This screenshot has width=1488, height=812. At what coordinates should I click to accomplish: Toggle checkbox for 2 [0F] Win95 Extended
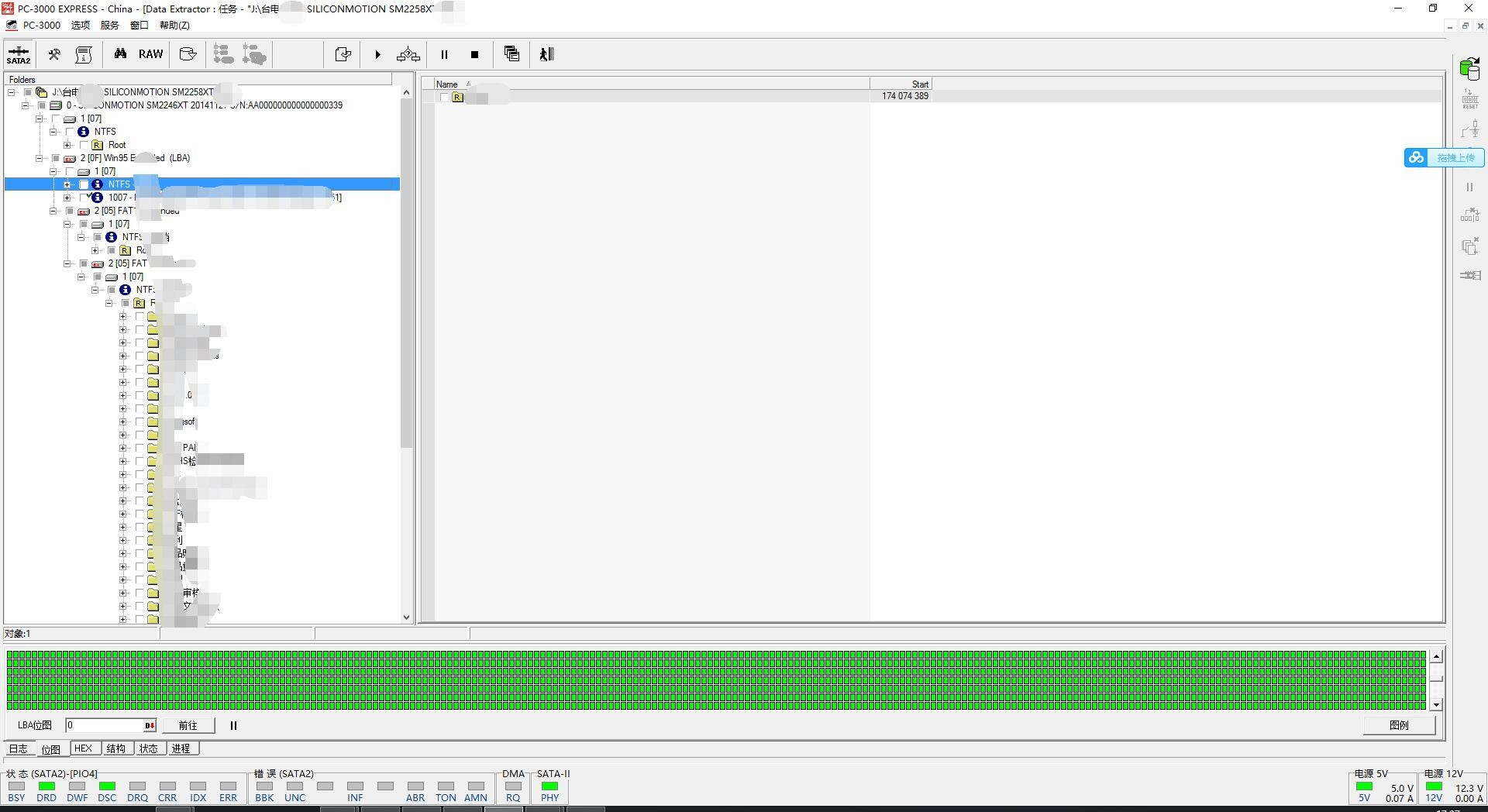pyautogui.click(x=56, y=158)
